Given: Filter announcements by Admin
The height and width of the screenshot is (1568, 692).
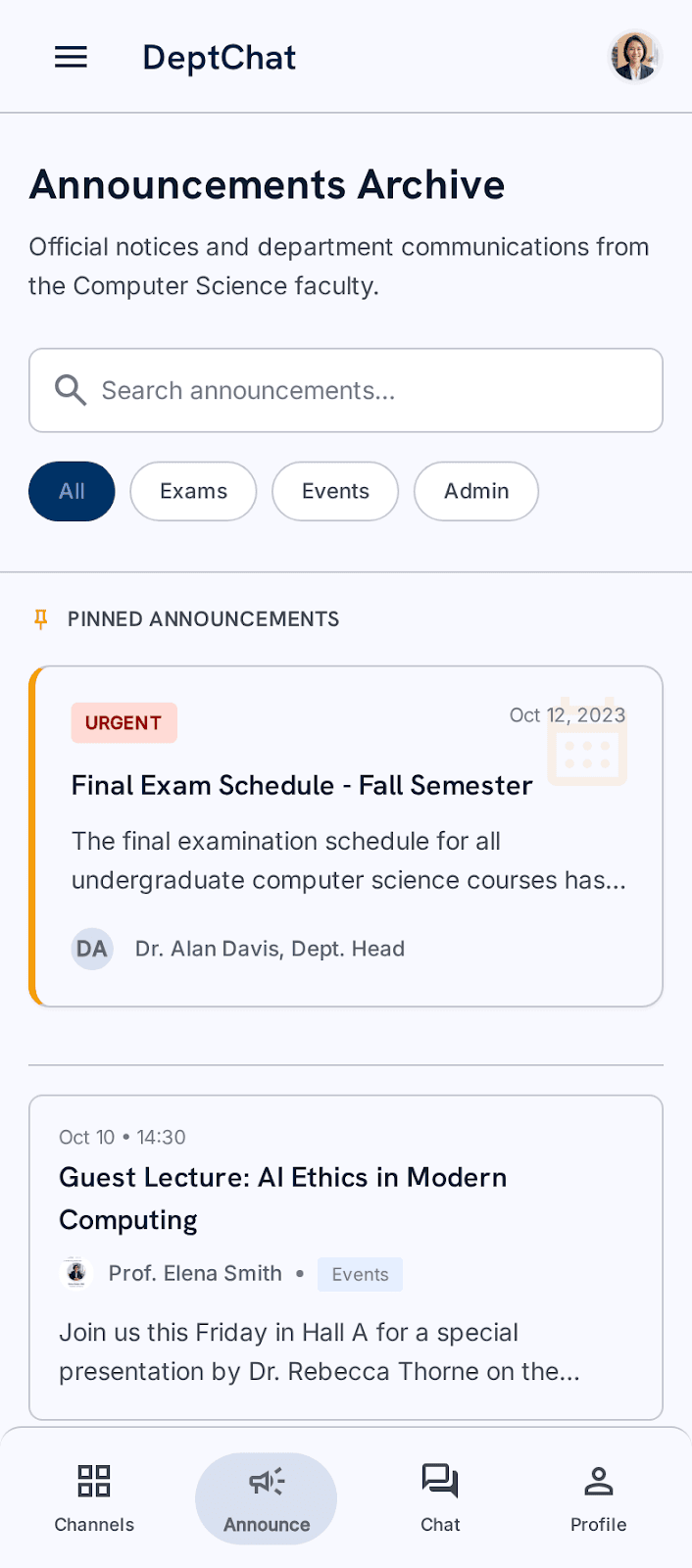Looking at the screenshot, I should (476, 491).
